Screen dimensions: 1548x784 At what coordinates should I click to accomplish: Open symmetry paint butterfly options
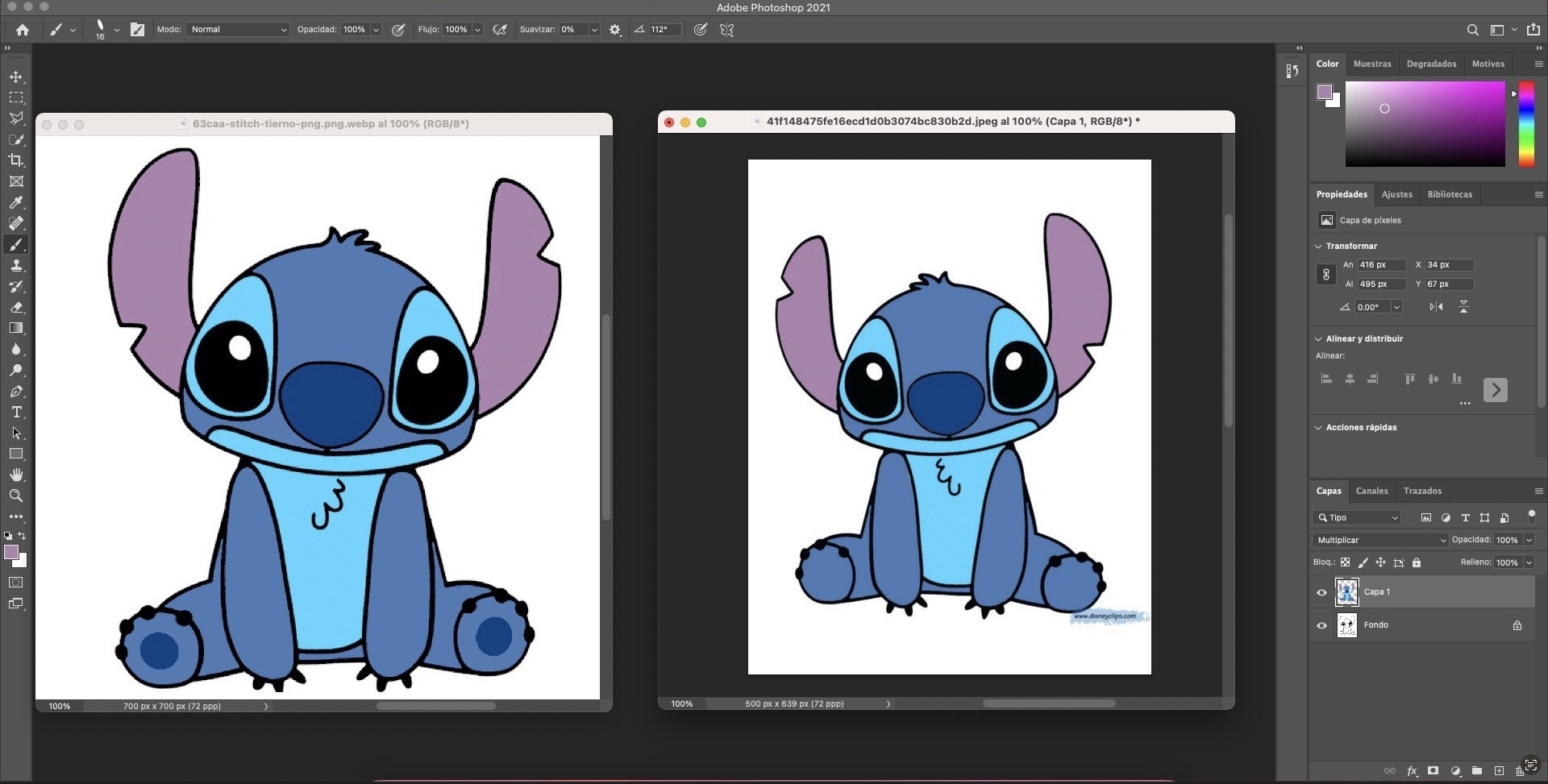click(x=727, y=30)
